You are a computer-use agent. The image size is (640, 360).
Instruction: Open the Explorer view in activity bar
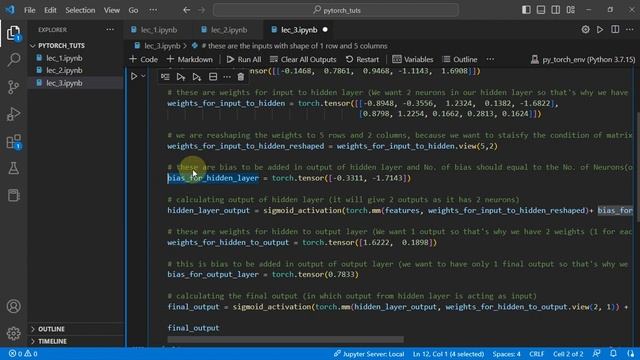tap(13, 33)
